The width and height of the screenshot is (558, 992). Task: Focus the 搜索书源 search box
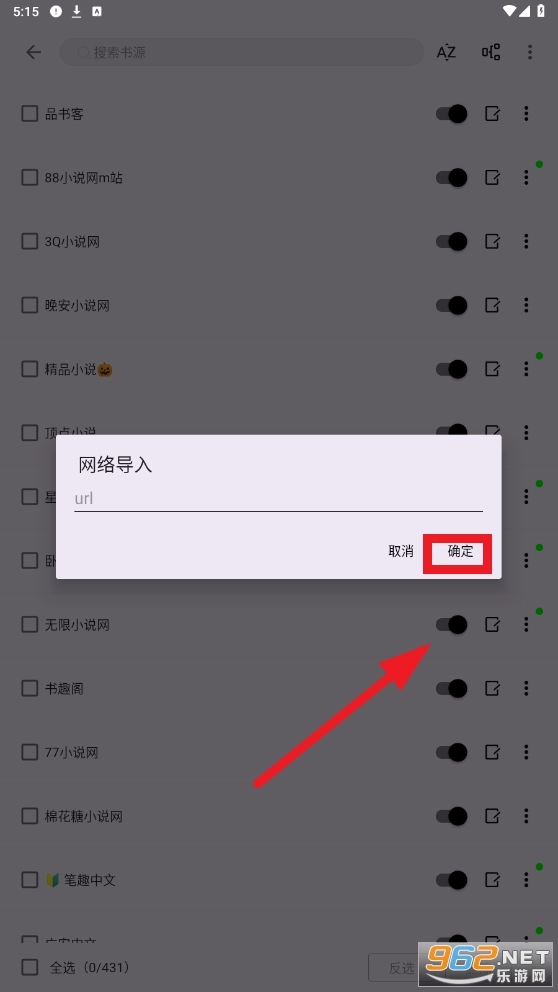[x=242, y=52]
